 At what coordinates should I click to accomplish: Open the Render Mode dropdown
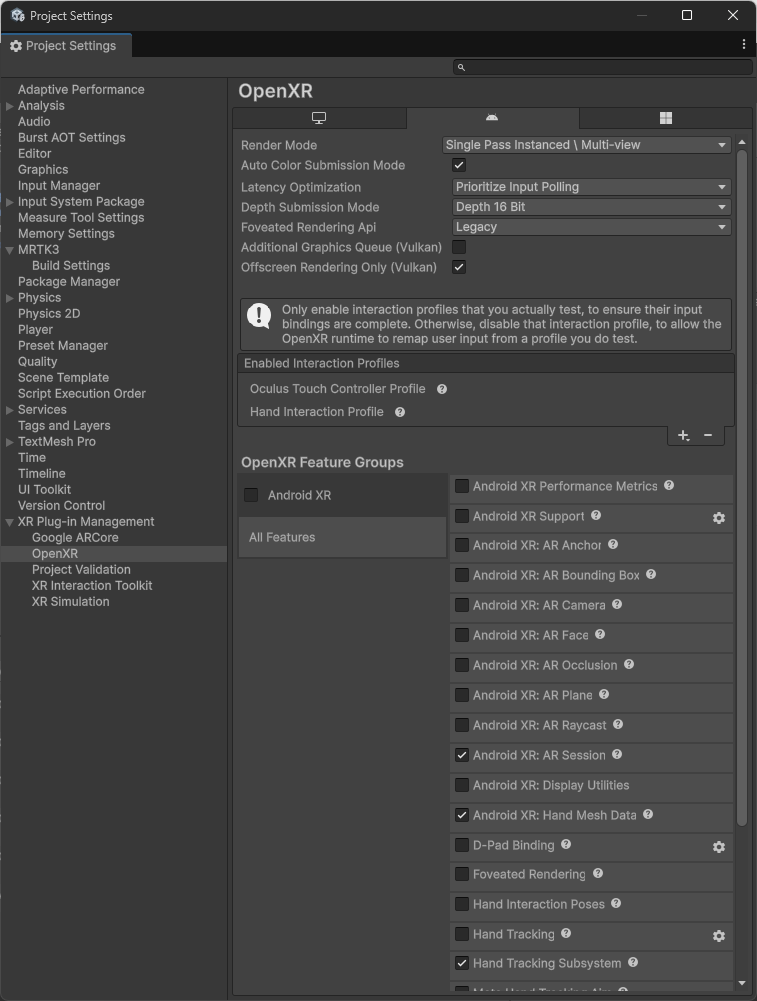(586, 145)
